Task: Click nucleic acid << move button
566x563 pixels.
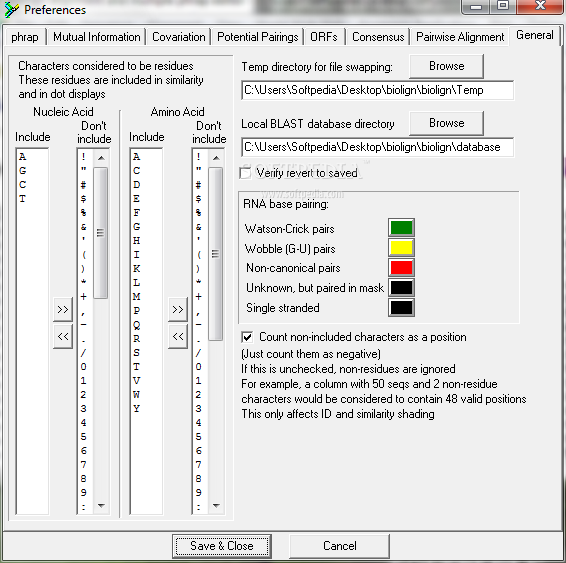Action: coord(63,336)
